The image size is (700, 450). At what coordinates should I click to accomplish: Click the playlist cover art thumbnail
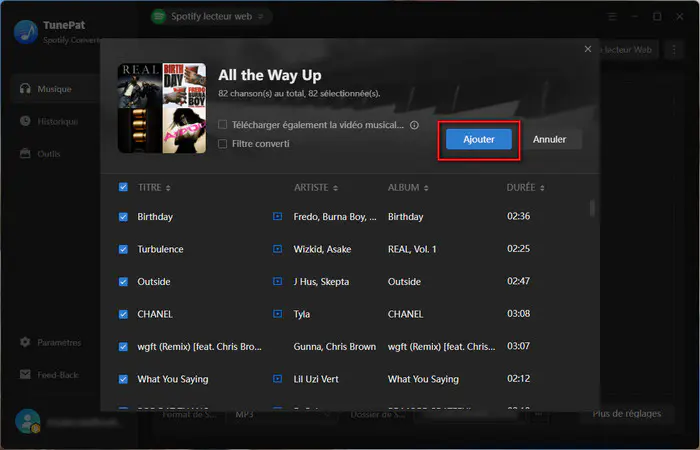162,108
